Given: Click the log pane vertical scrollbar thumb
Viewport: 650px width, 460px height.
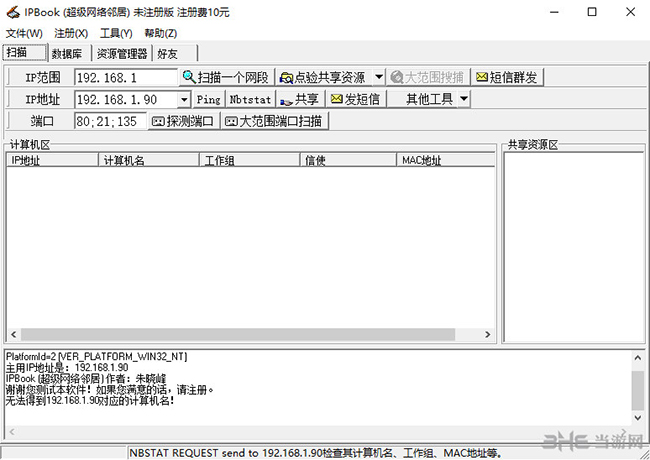Looking at the screenshot, I should coord(638,390).
